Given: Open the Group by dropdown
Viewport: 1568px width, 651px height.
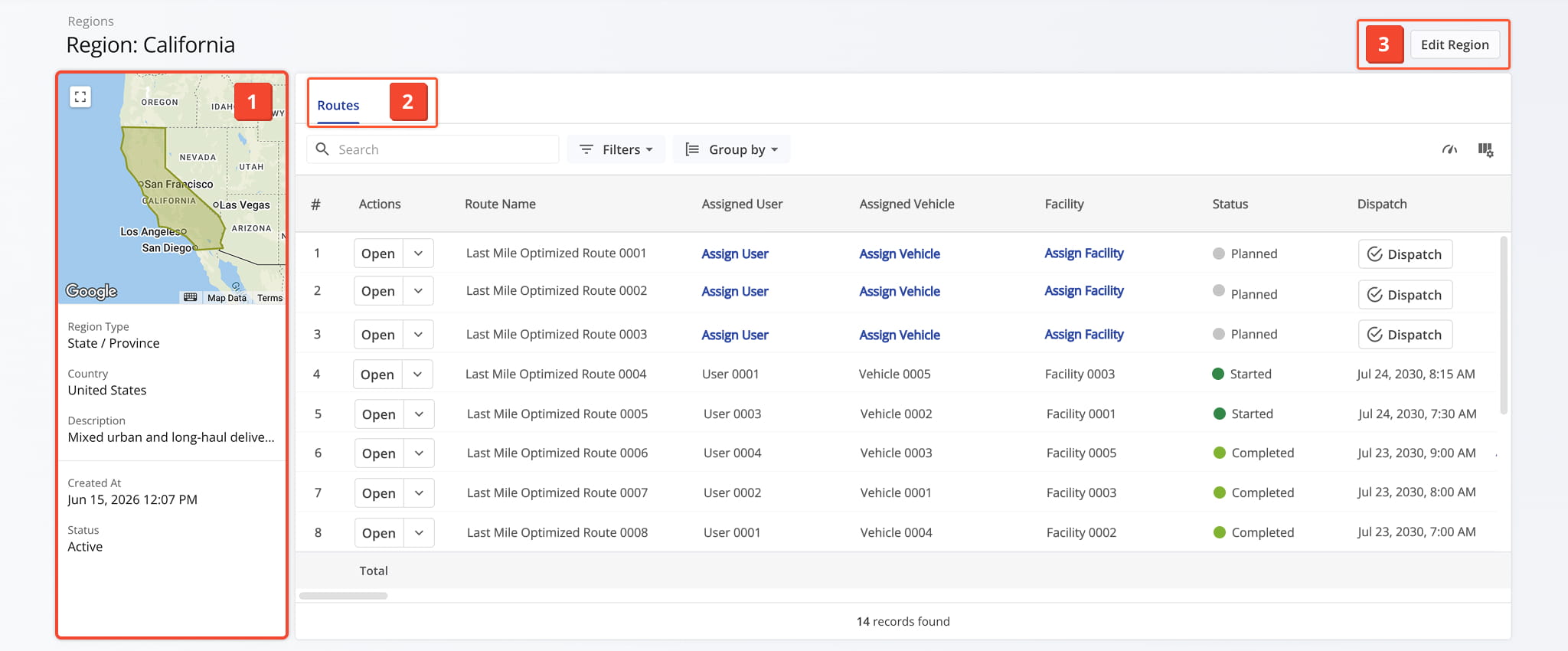Looking at the screenshot, I should [732, 149].
